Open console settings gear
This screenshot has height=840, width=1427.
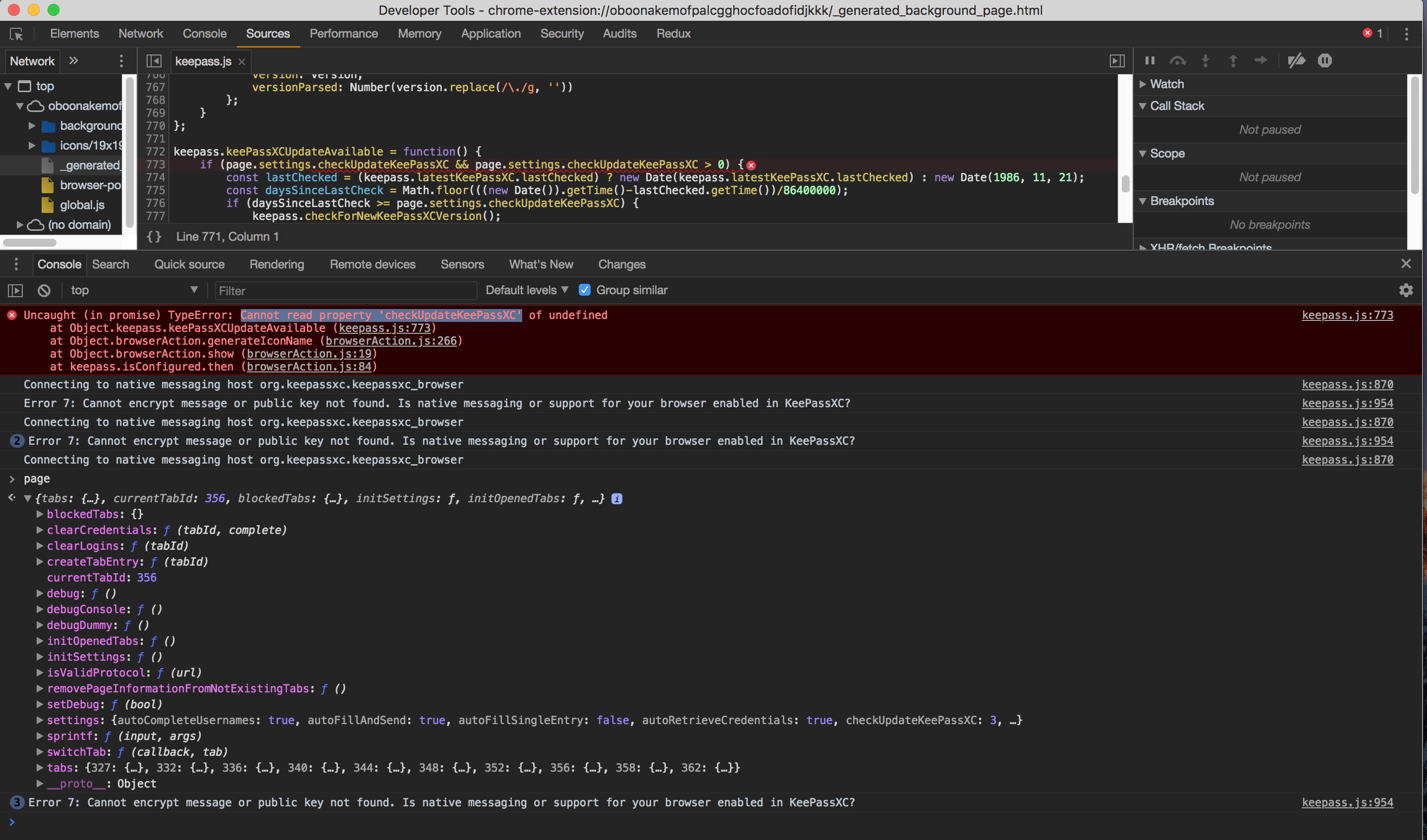(x=1406, y=290)
